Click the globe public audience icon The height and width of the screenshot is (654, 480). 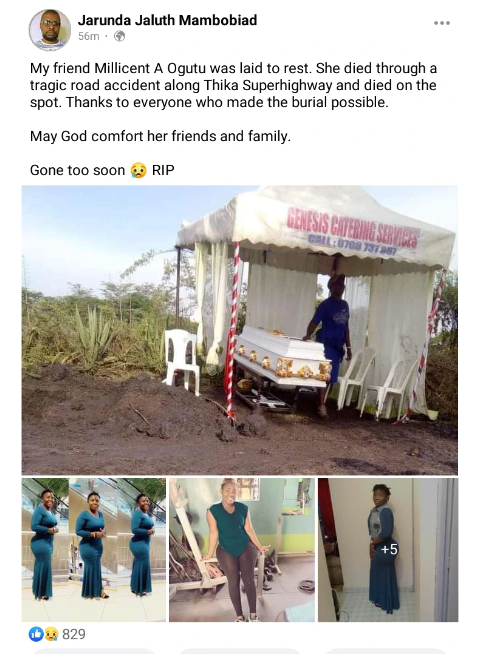click(119, 36)
